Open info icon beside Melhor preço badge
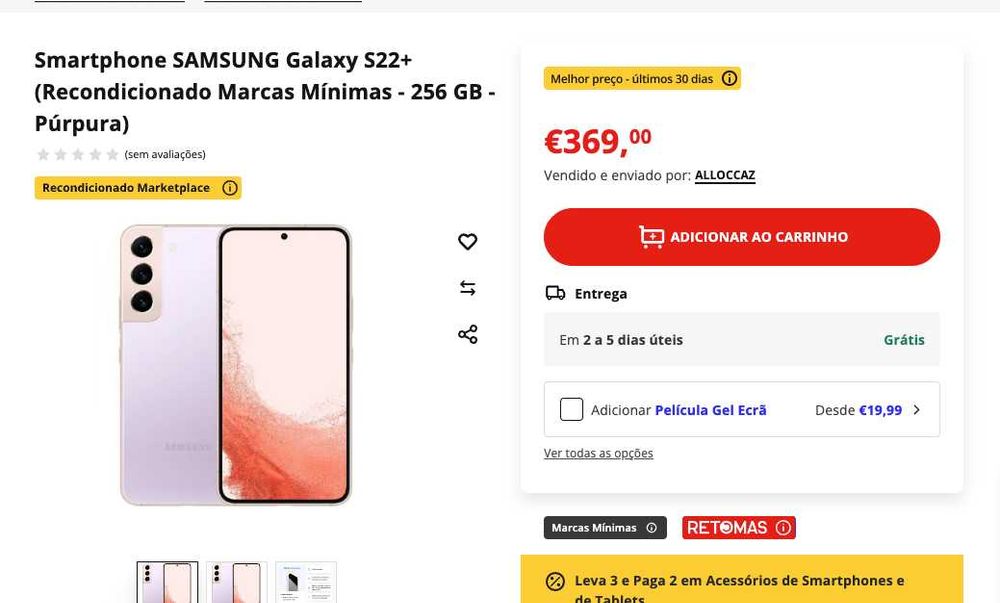Screen dimensions: 1000x603 click(730, 79)
